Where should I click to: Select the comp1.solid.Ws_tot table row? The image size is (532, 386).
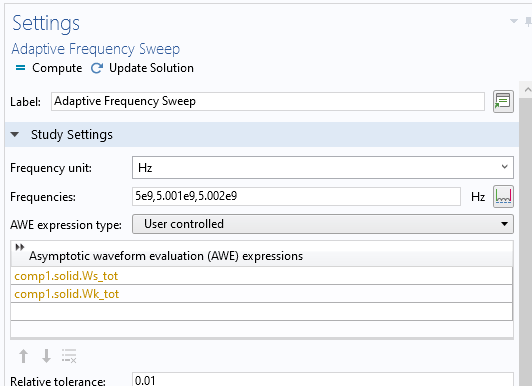[x=261, y=276]
